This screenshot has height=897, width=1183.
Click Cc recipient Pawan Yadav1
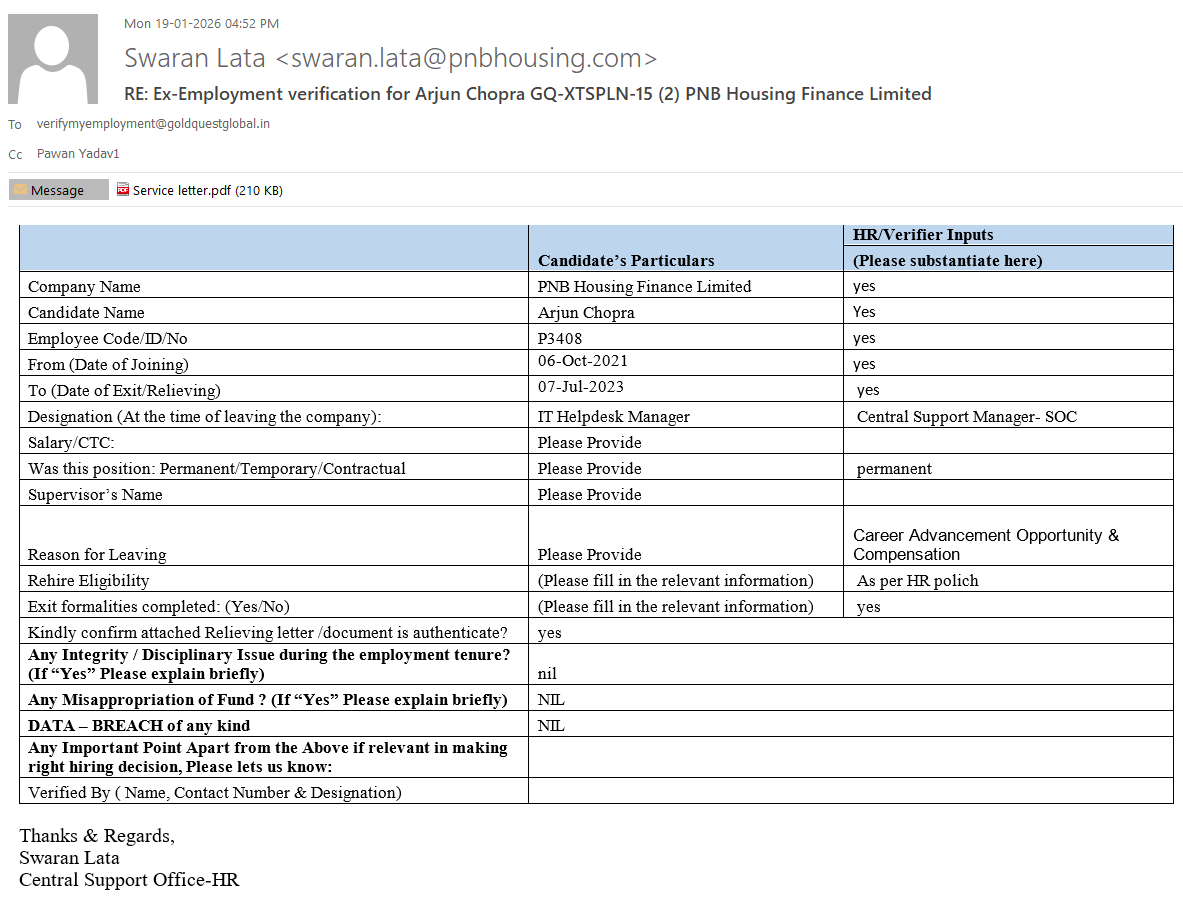[x=78, y=154]
